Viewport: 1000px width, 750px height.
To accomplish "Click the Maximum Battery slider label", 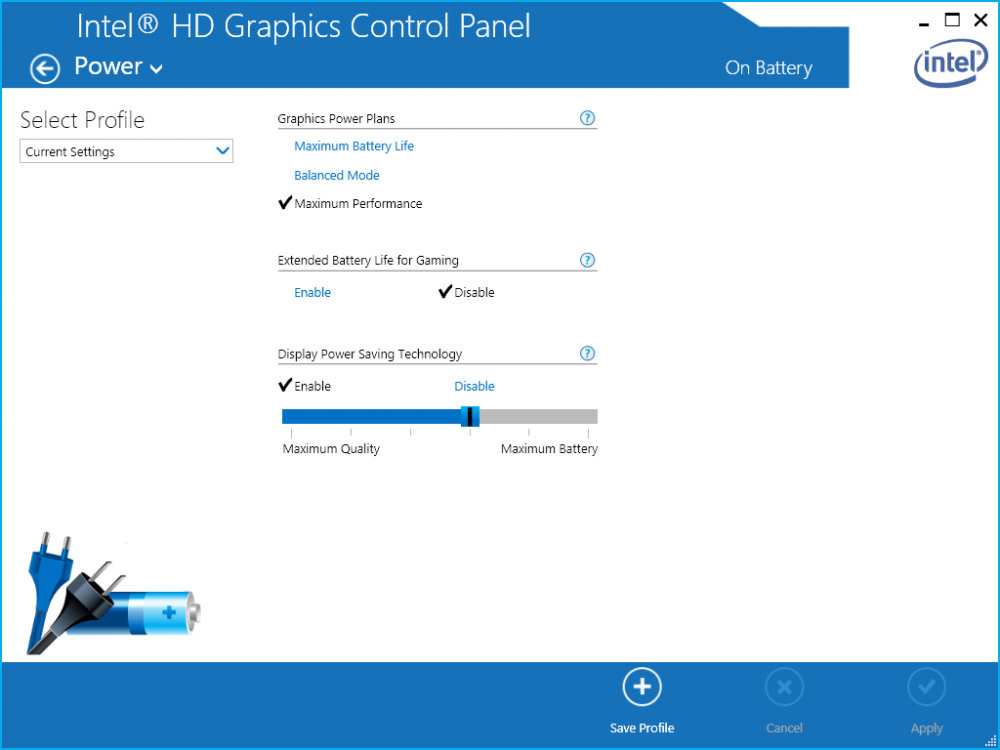I will (x=549, y=449).
